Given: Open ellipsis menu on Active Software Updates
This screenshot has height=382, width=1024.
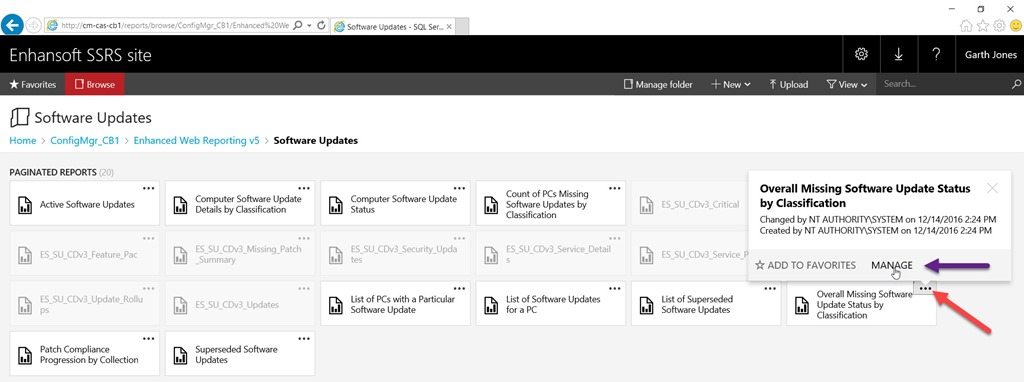Looking at the screenshot, I should point(149,188).
